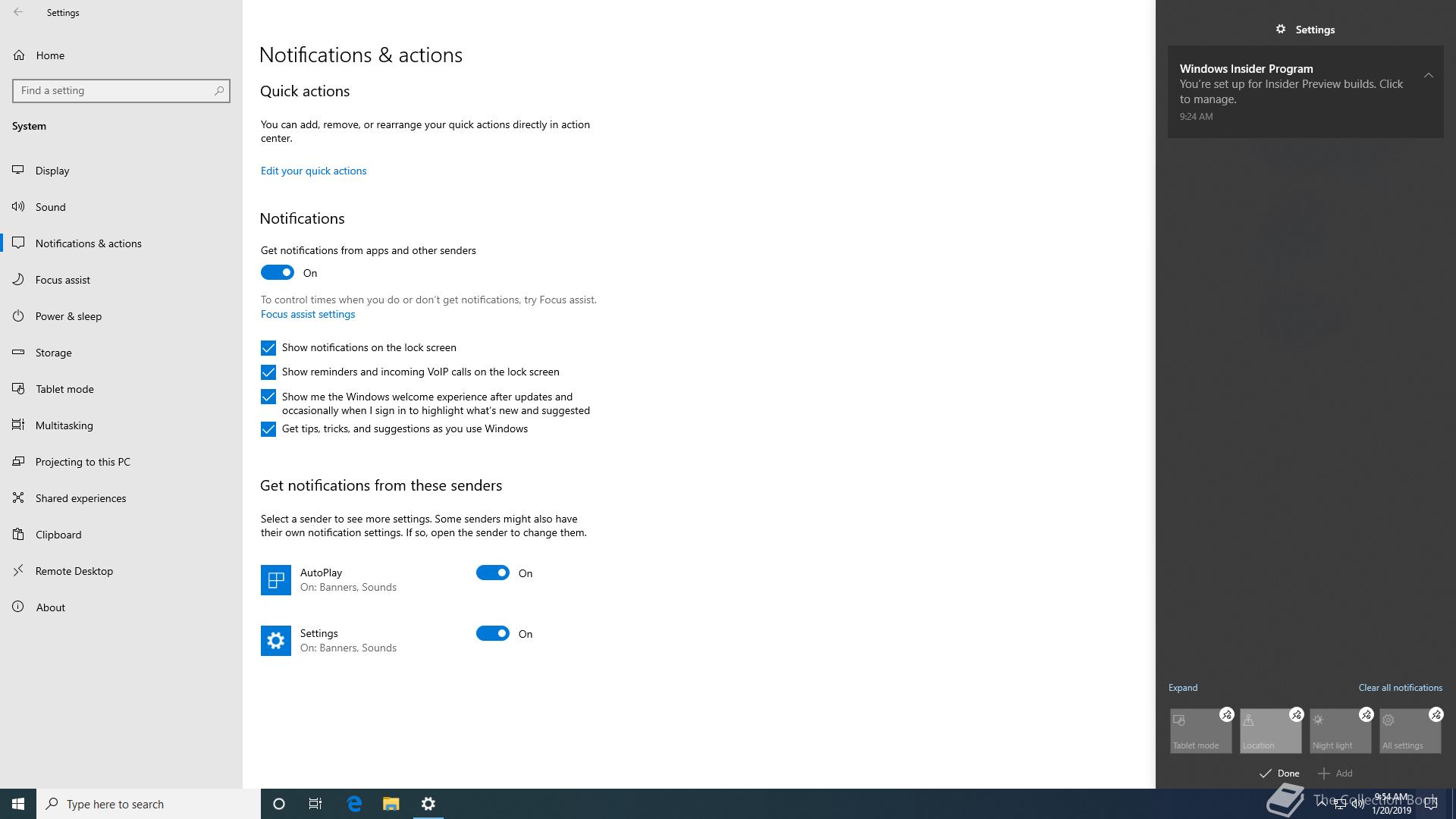
Task: Turn off AutoPlay notifications toggle
Action: [493, 573]
